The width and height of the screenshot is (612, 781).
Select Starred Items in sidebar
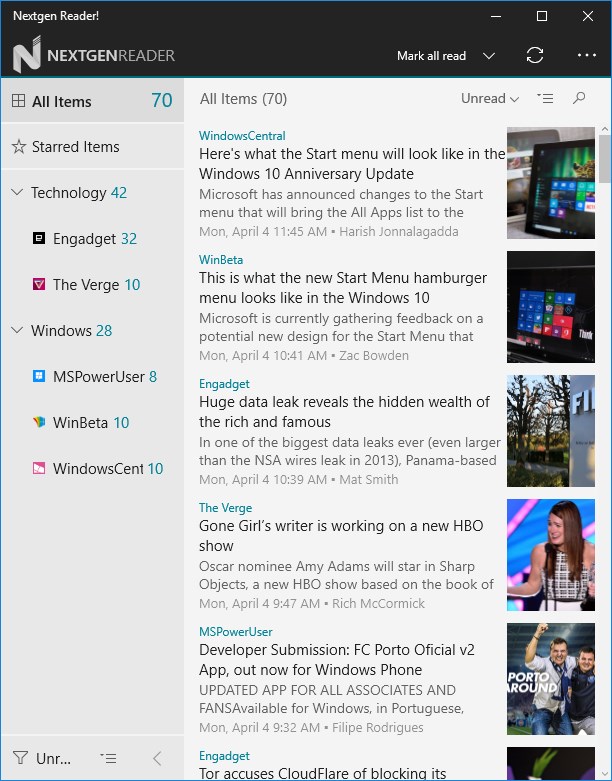point(93,146)
